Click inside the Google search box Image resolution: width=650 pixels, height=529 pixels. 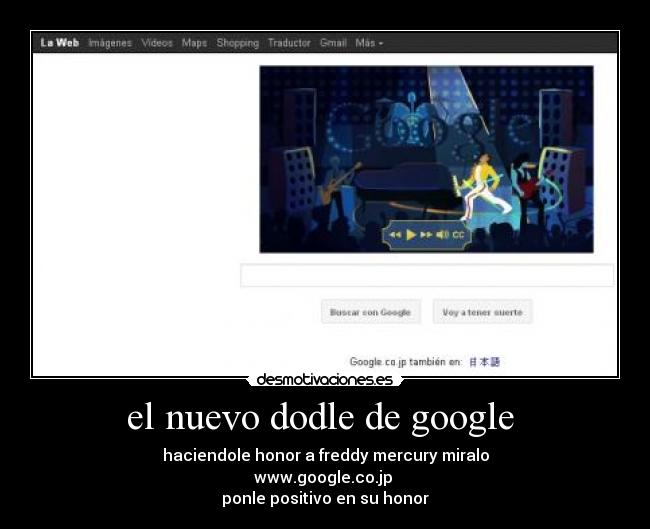coord(427,275)
